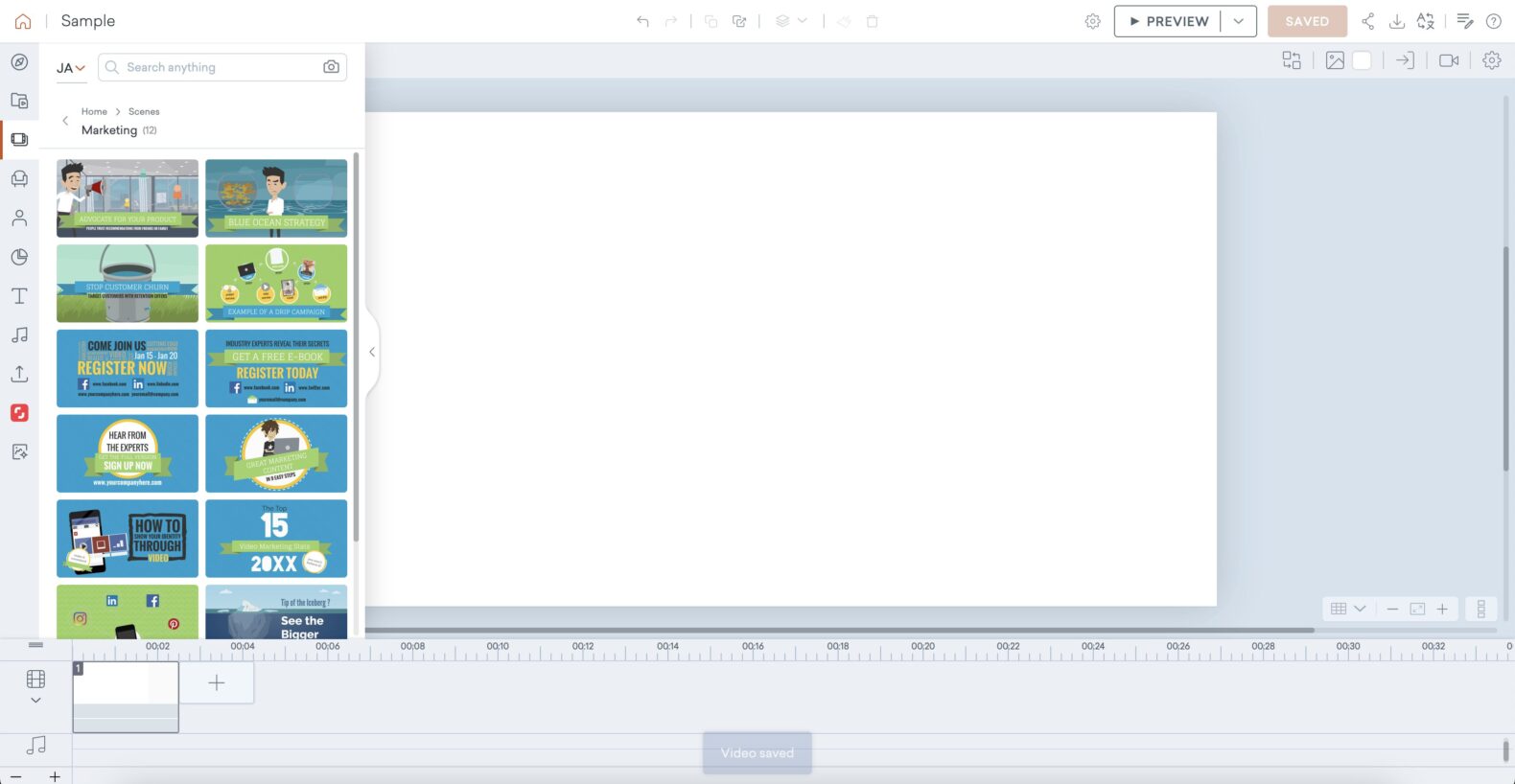The height and width of the screenshot is (784, 1515).
Task: Click the download video icon
Action: [x=1397, y=21]
